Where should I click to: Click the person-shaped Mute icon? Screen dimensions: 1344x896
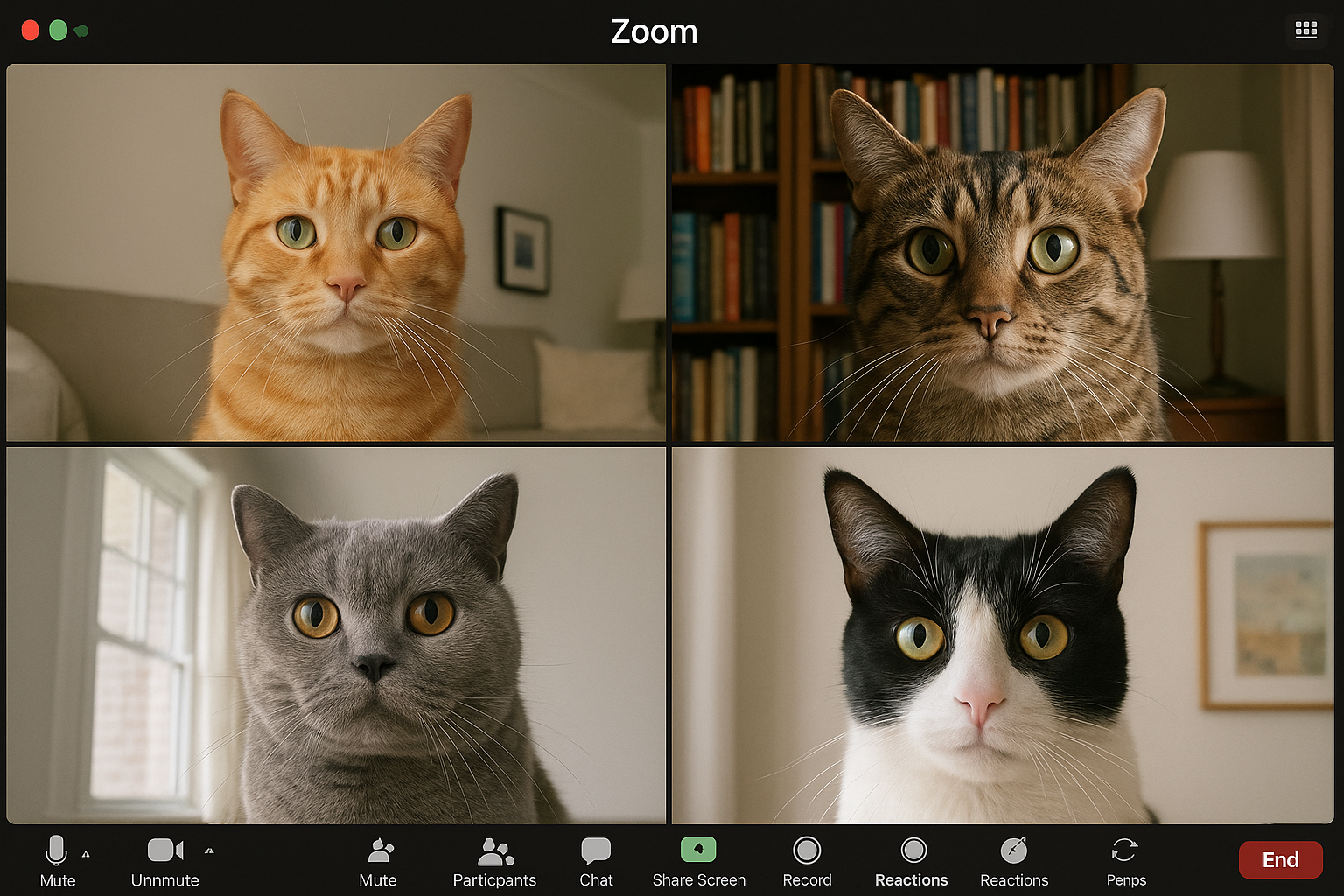(378, 850)
